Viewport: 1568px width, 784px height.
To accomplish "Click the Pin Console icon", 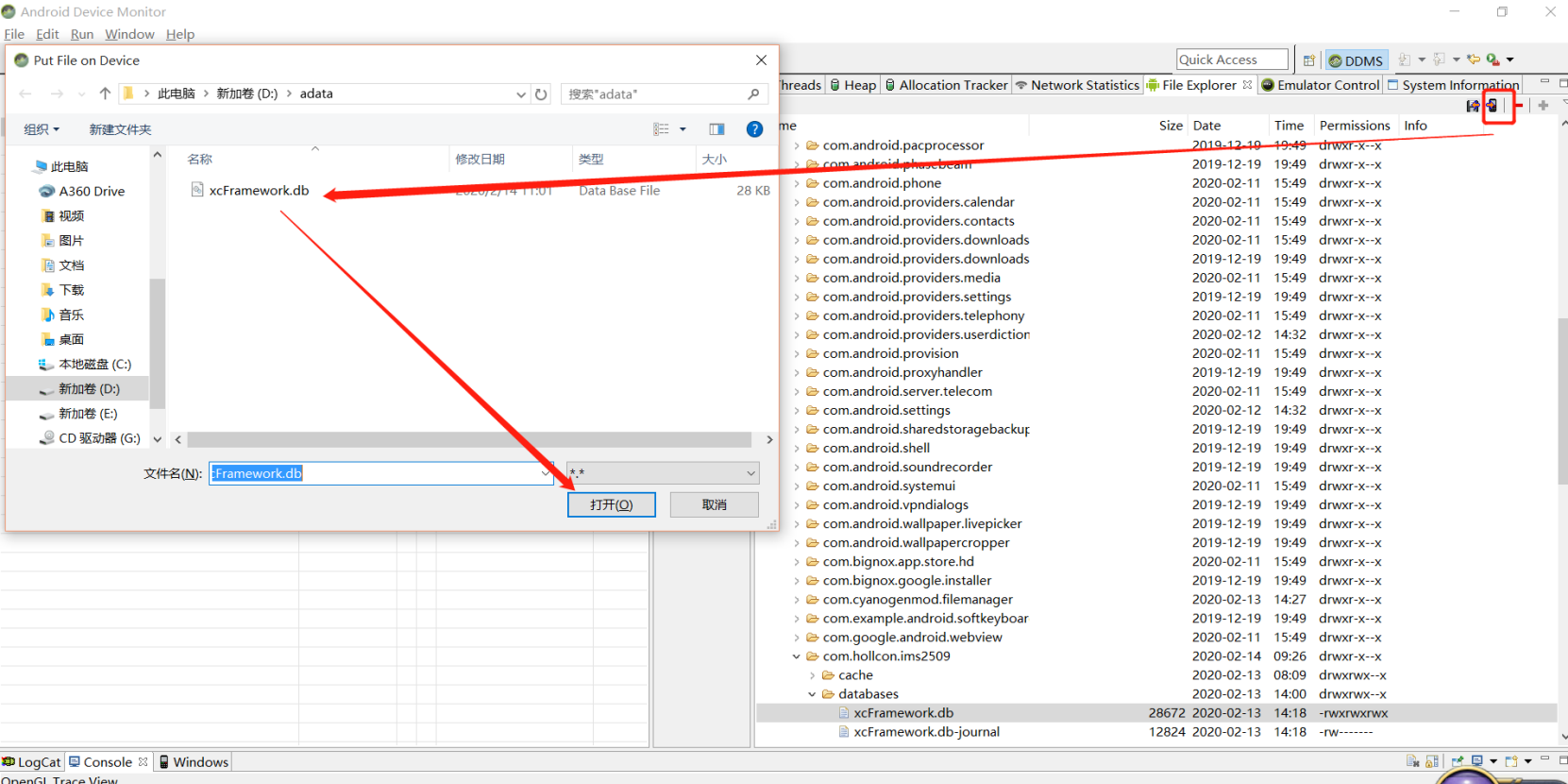I will coord(1458,761).
